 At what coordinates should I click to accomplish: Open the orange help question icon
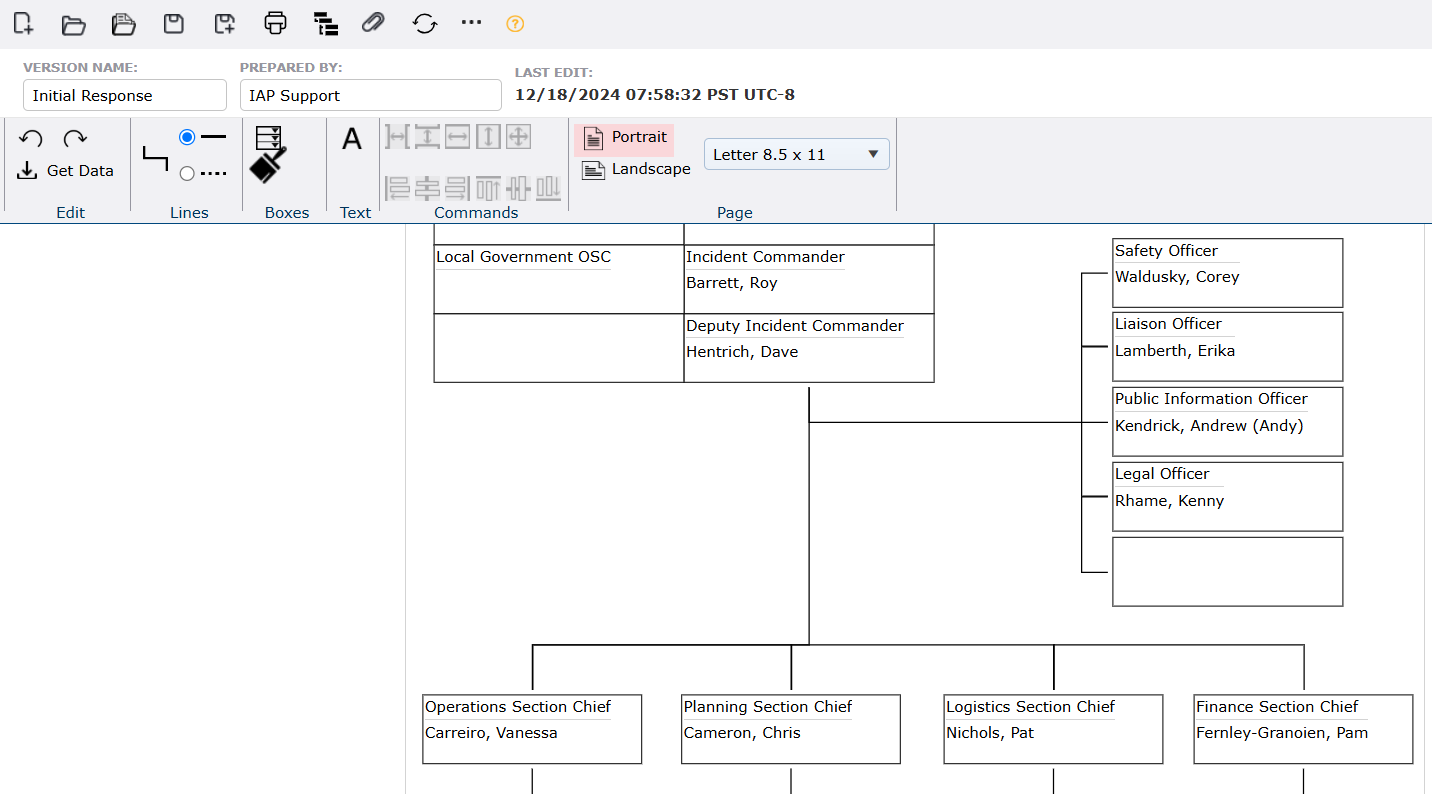pos(515,24)
